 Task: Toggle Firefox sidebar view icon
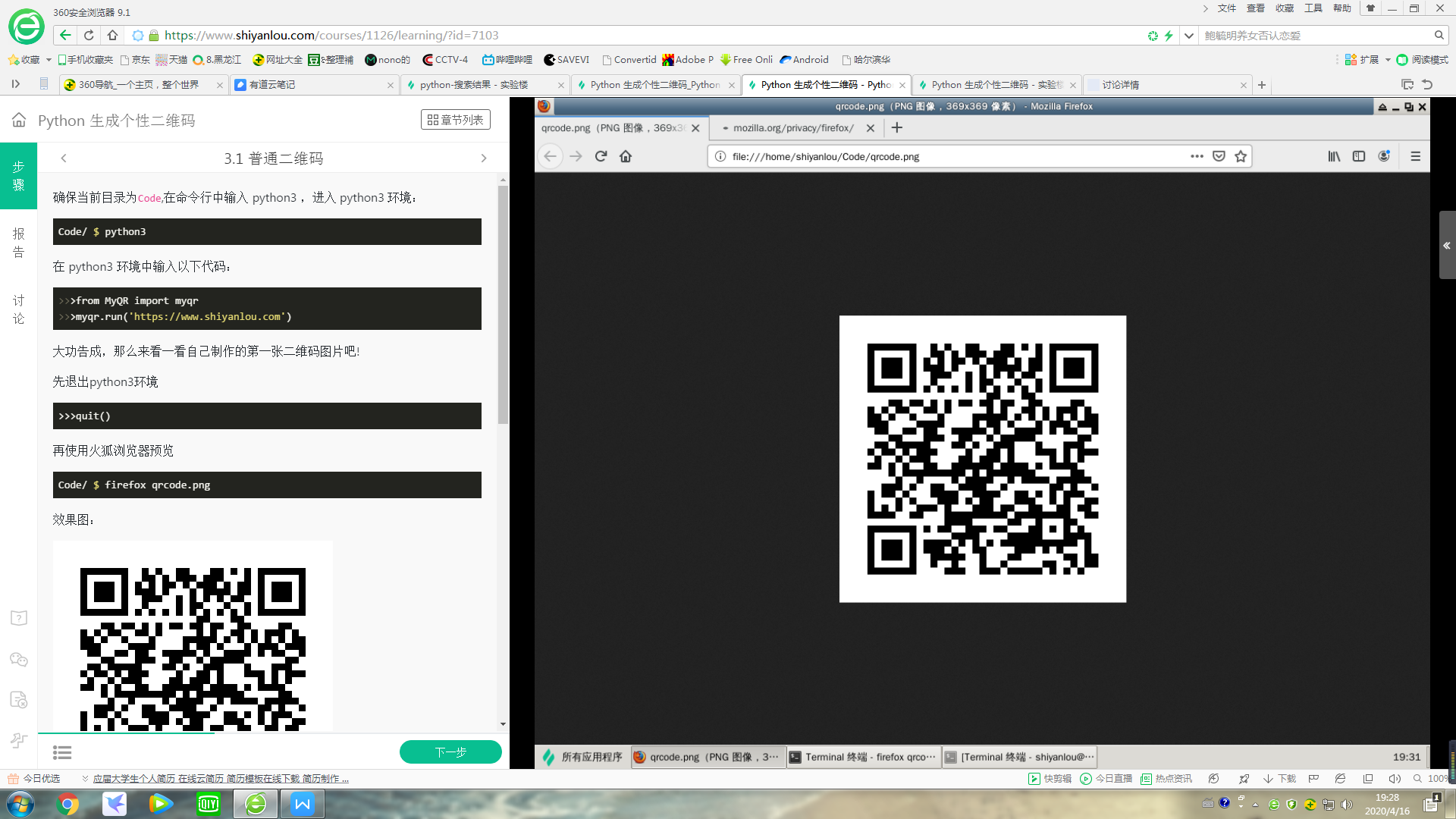pyautogui.click(x=1359, y=156)
